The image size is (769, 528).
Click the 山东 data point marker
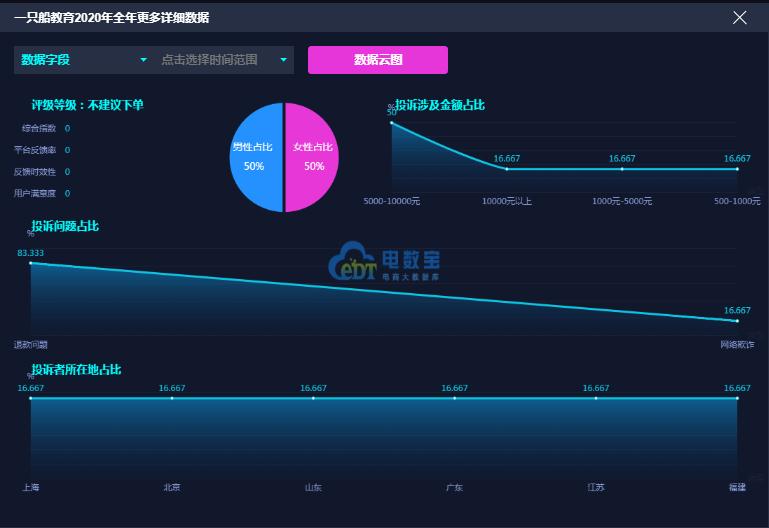point(313,398)
